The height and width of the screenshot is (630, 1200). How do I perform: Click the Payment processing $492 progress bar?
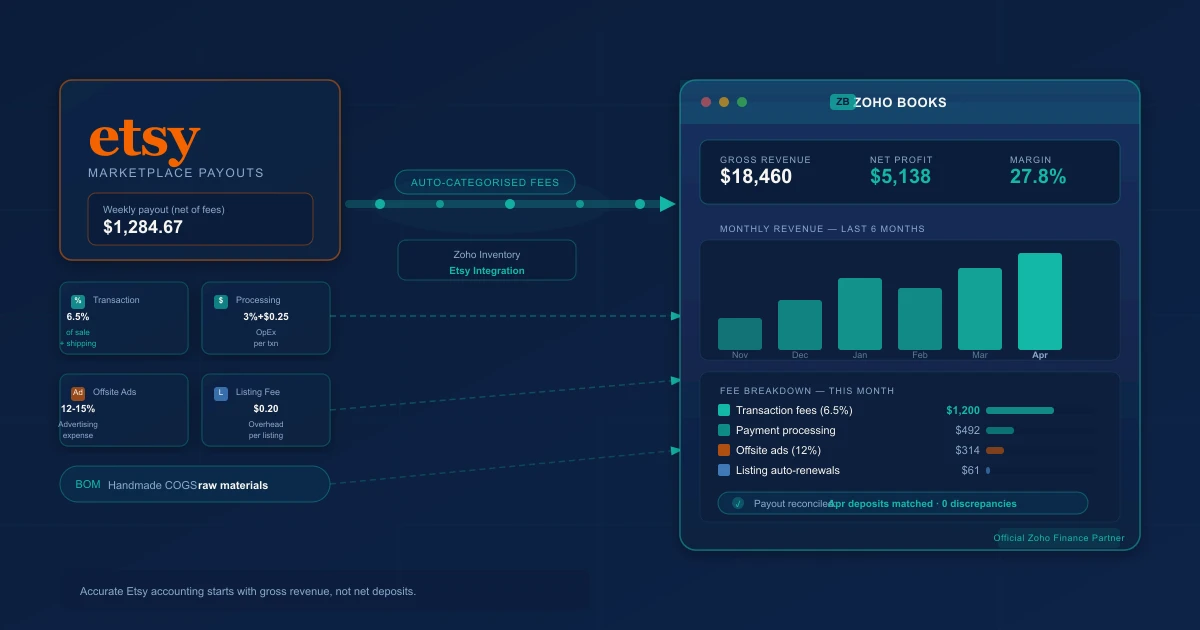click(1000, 430)
